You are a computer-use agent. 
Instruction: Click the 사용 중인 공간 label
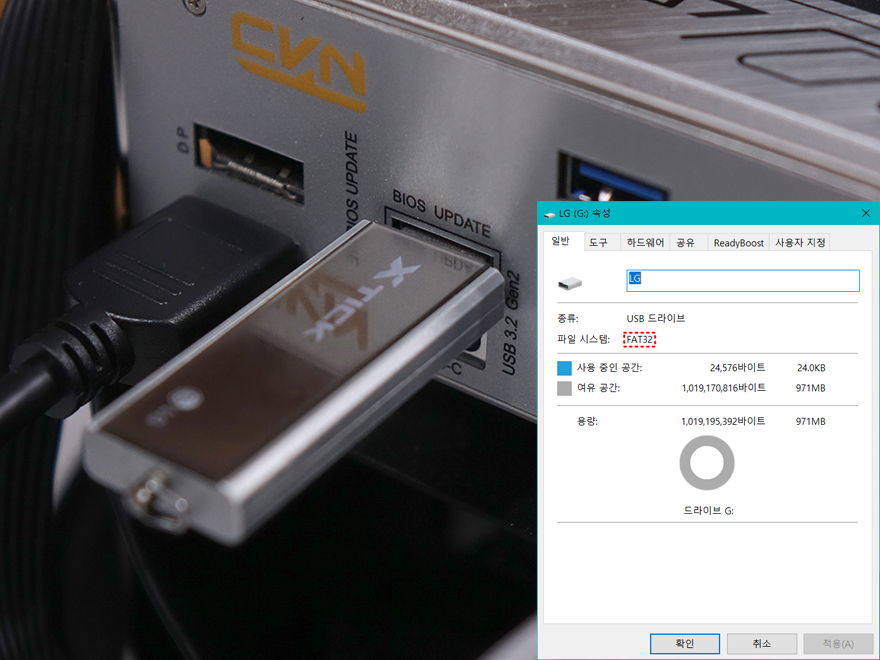609,368
